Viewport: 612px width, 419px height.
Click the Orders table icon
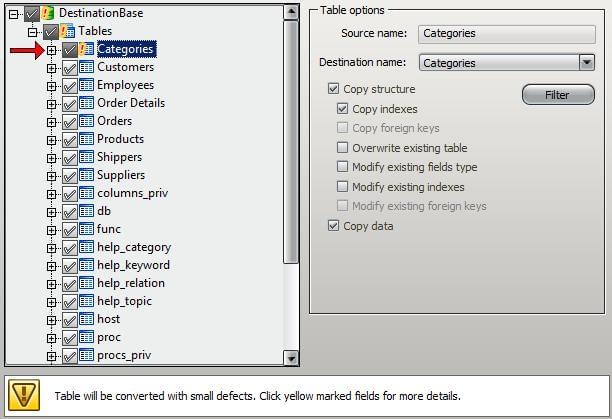[x=86, y=121]
